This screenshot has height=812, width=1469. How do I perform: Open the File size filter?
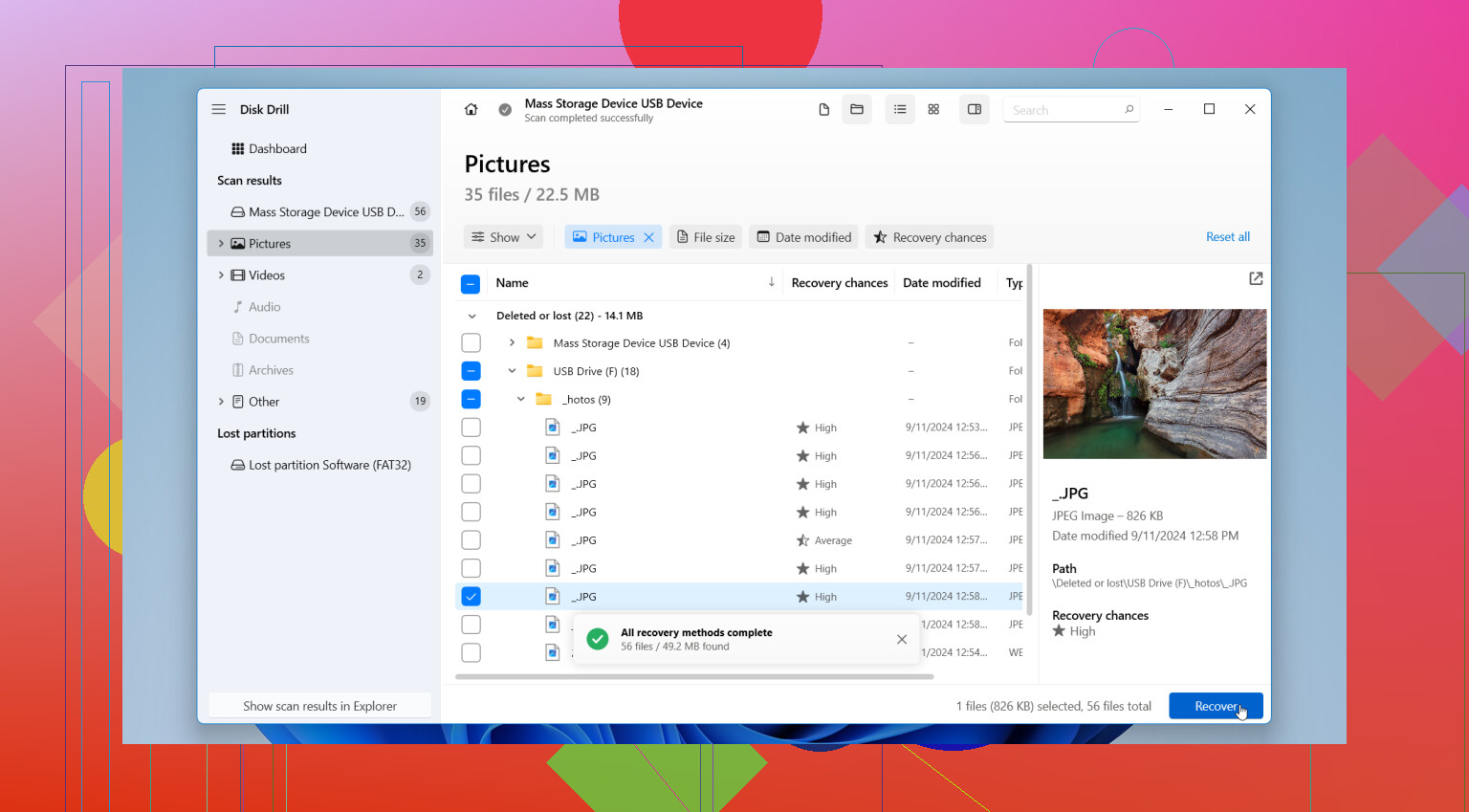[706, 237]
